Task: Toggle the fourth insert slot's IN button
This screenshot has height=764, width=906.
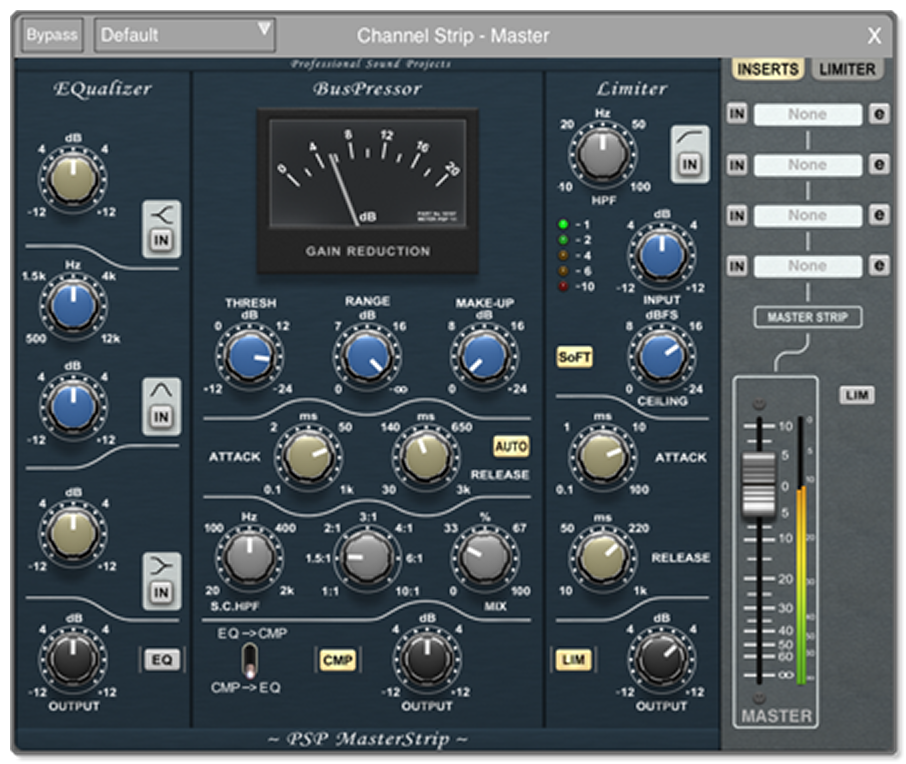Action: 737,266
